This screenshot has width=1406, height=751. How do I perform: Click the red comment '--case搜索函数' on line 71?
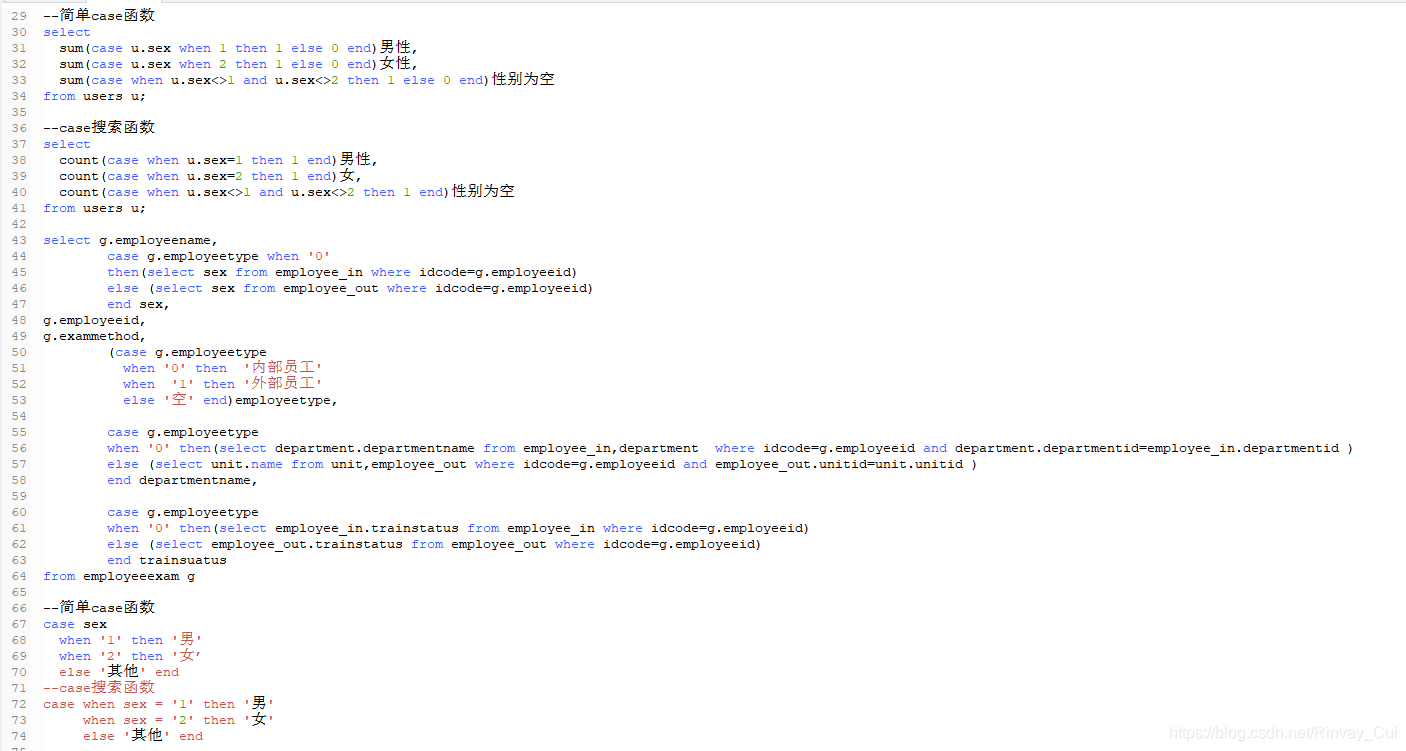99,688
